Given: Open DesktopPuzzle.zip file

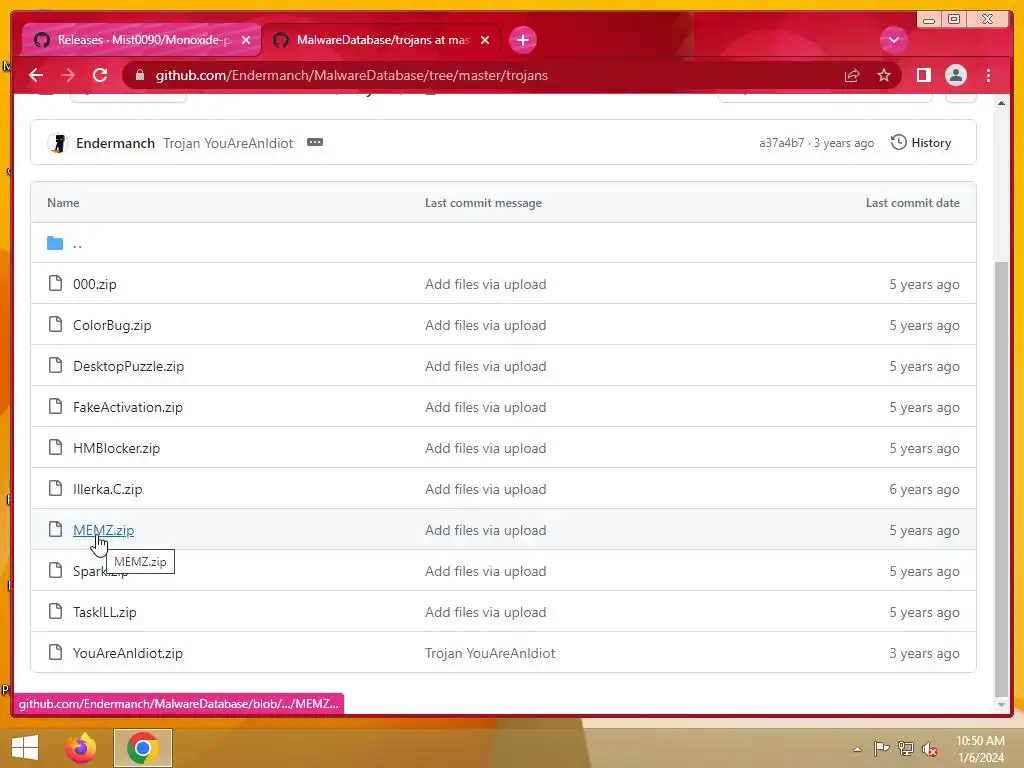Looking at the screenshot, I should click(x=128, y=366).
